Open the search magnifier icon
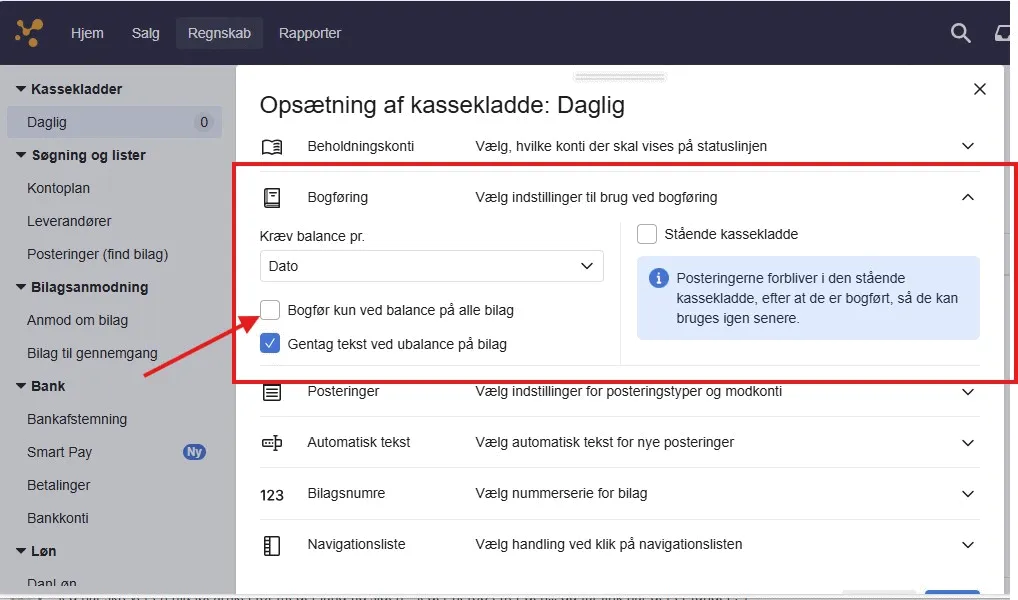The image size is (1018, 600). pyautogui.click(x=960, y=33)
